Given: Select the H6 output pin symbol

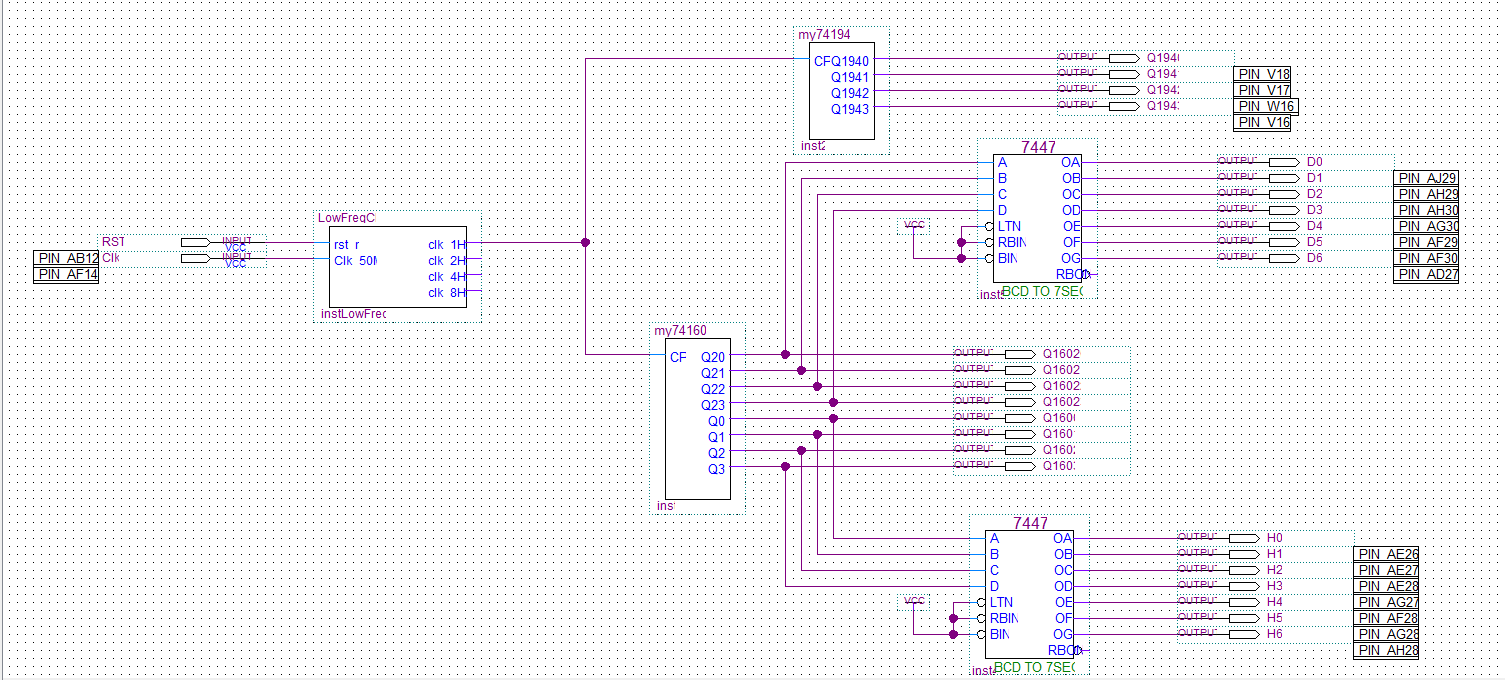Looking at the screenshot, I should tap(1243, 634).
